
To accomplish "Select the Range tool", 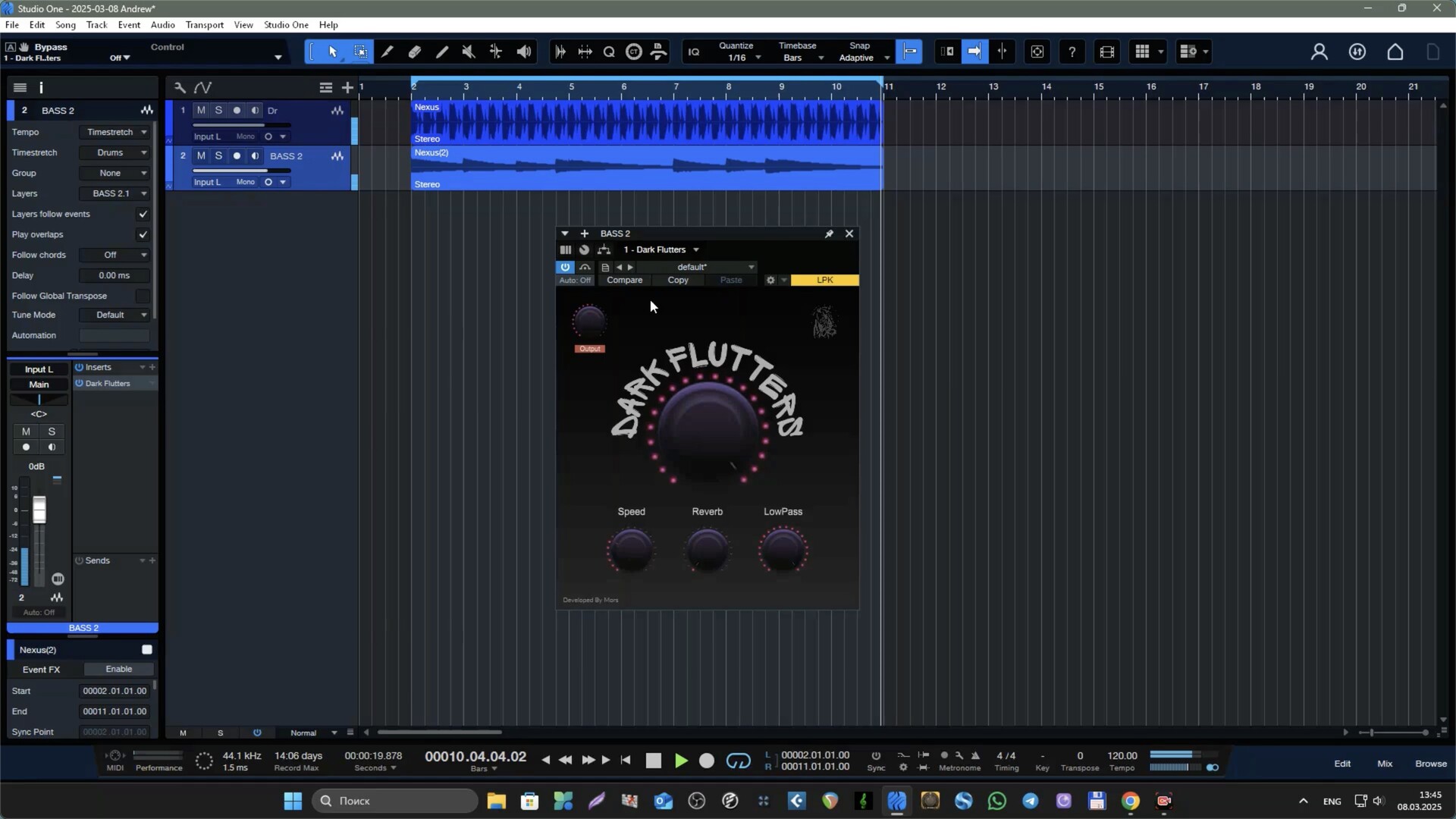I will point(360,52).
